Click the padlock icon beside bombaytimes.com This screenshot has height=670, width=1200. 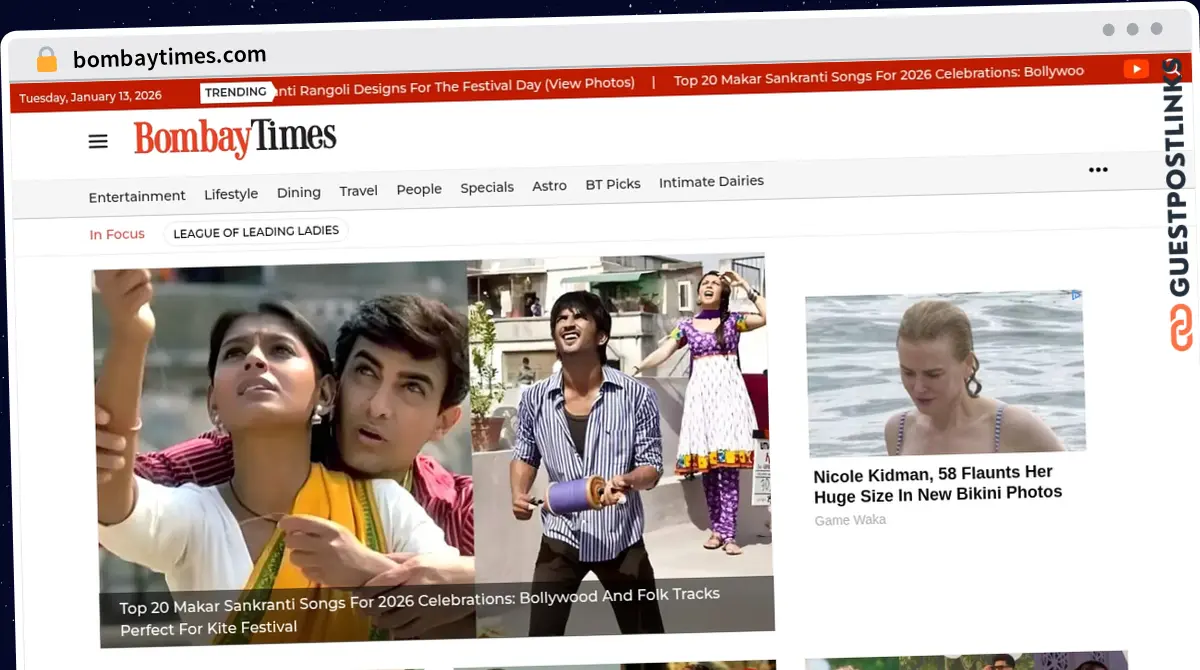coord(46,59)
